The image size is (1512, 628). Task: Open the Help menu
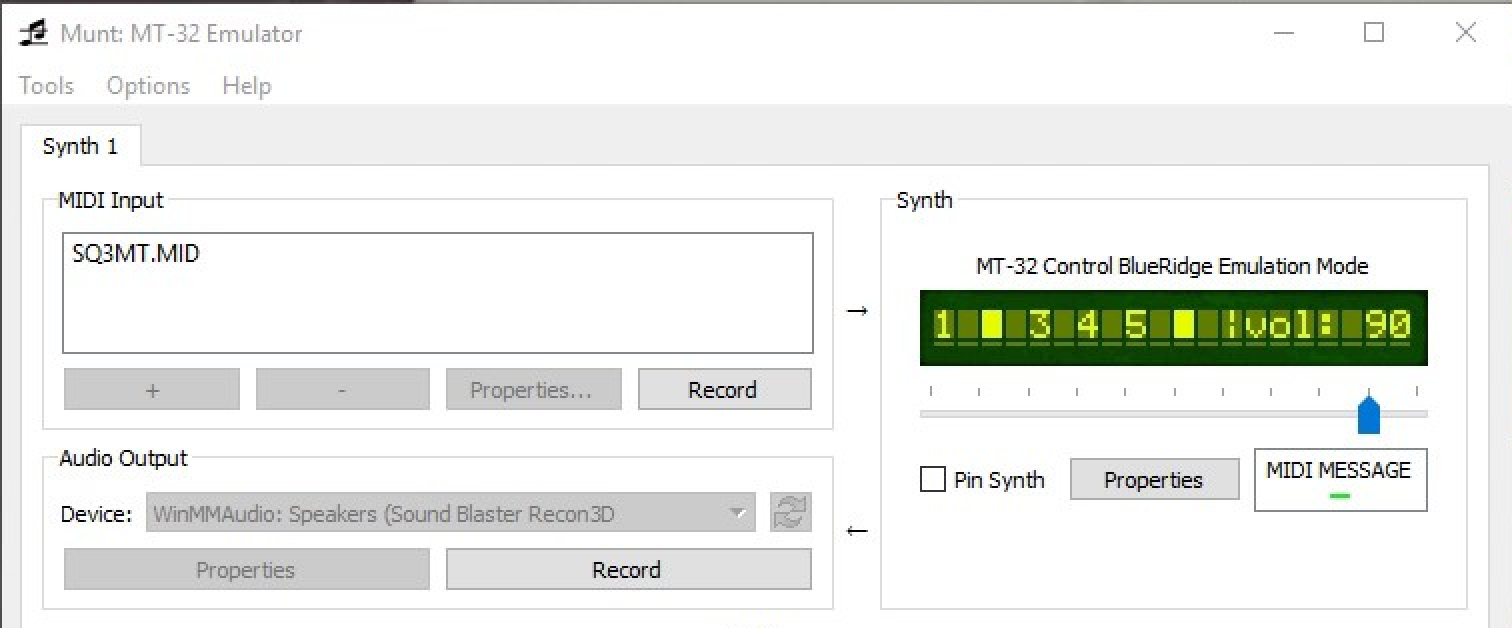(x=246, y=86)
